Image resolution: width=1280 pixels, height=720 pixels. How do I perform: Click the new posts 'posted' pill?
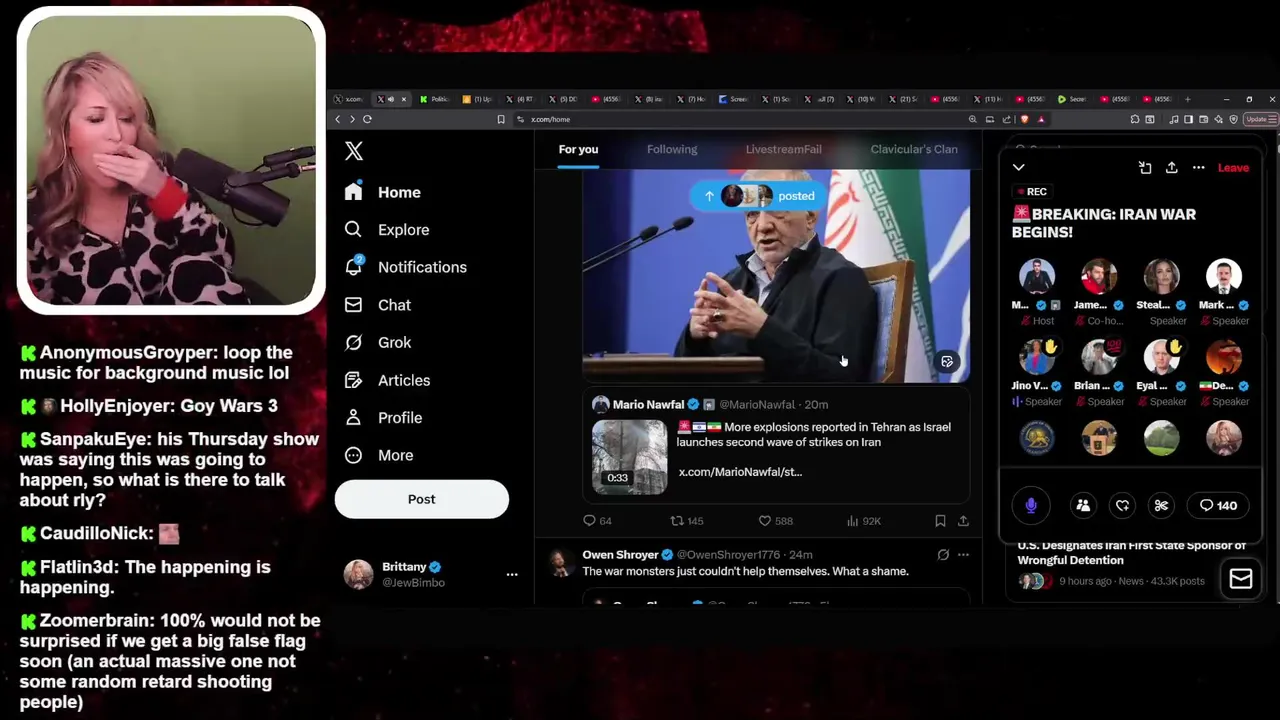pos(760,196)
